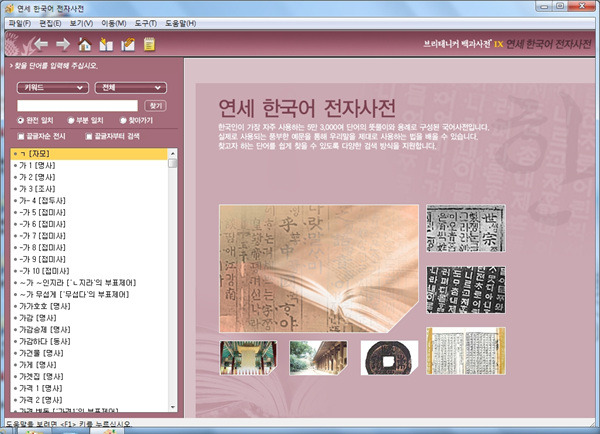
Task: Select list entry 가감 [명사]
Action: (89, 318)
